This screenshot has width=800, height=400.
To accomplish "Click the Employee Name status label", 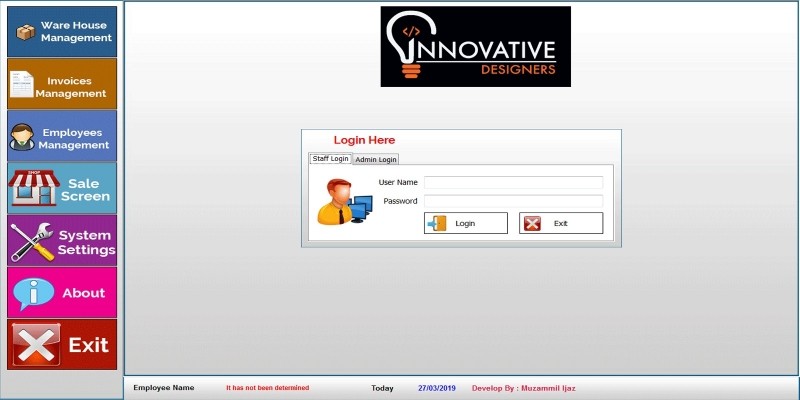I will 163,388.
